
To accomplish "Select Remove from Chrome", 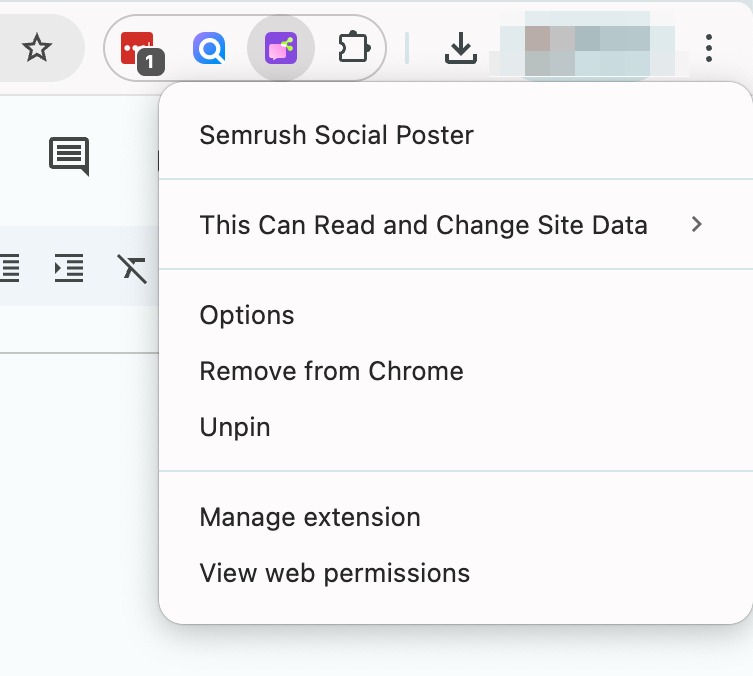I will point(331,371).
